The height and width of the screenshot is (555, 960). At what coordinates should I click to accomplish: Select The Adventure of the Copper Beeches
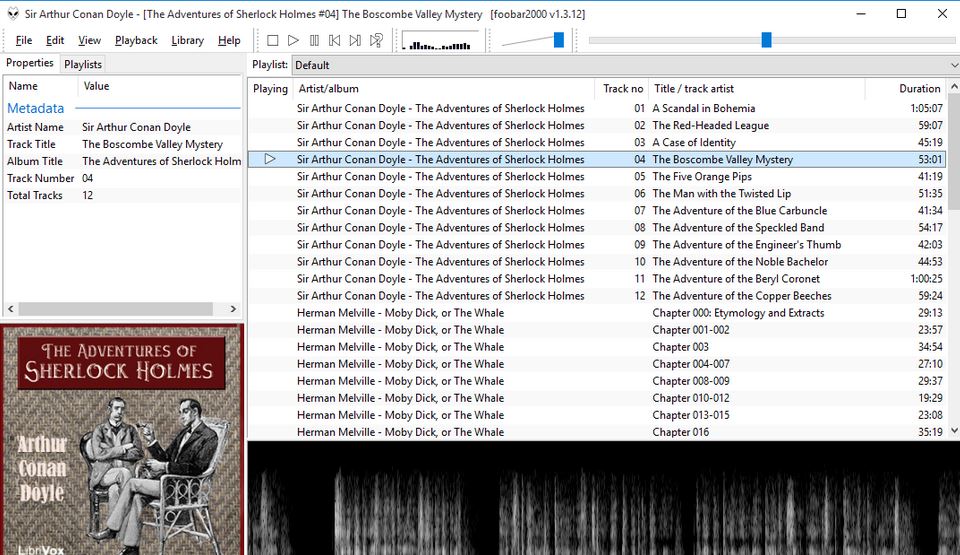tap(597, 296)
